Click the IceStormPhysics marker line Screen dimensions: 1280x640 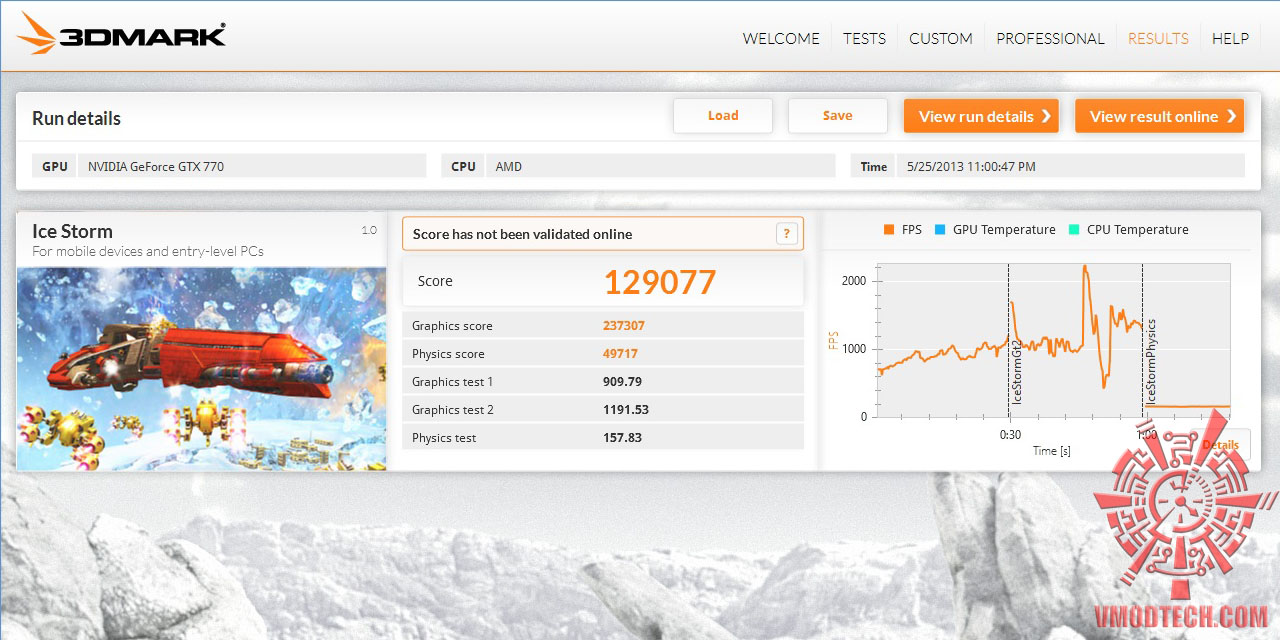click(1143, 340)
